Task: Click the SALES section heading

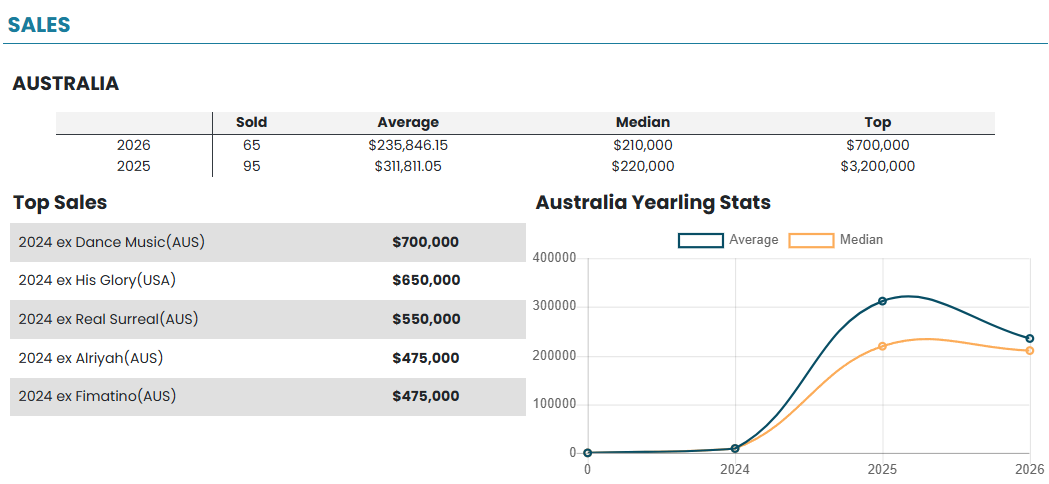Action: coord(39,25)
